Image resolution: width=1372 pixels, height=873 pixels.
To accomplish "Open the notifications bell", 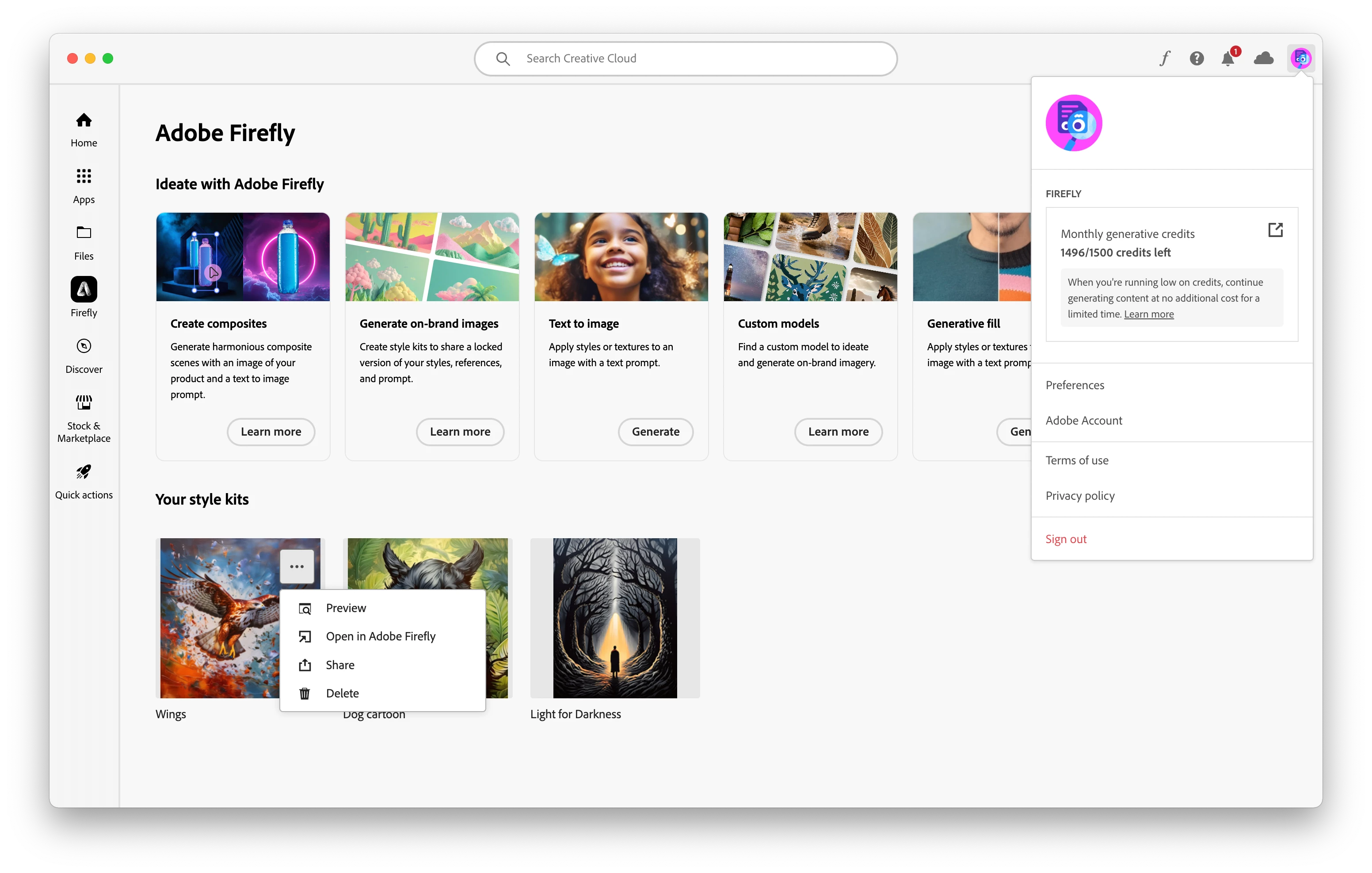I will [x=1228, y=58].
